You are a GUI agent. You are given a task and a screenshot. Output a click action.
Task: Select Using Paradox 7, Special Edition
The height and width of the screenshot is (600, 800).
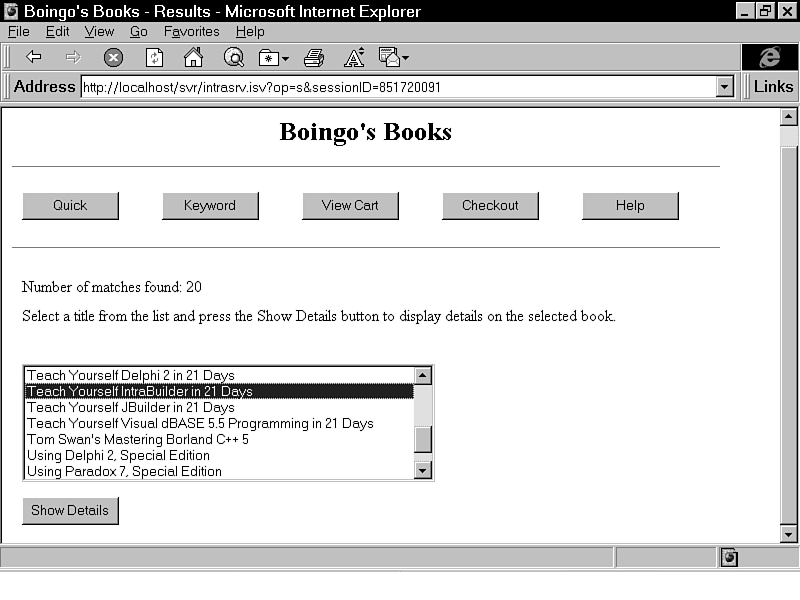[219, 471]
